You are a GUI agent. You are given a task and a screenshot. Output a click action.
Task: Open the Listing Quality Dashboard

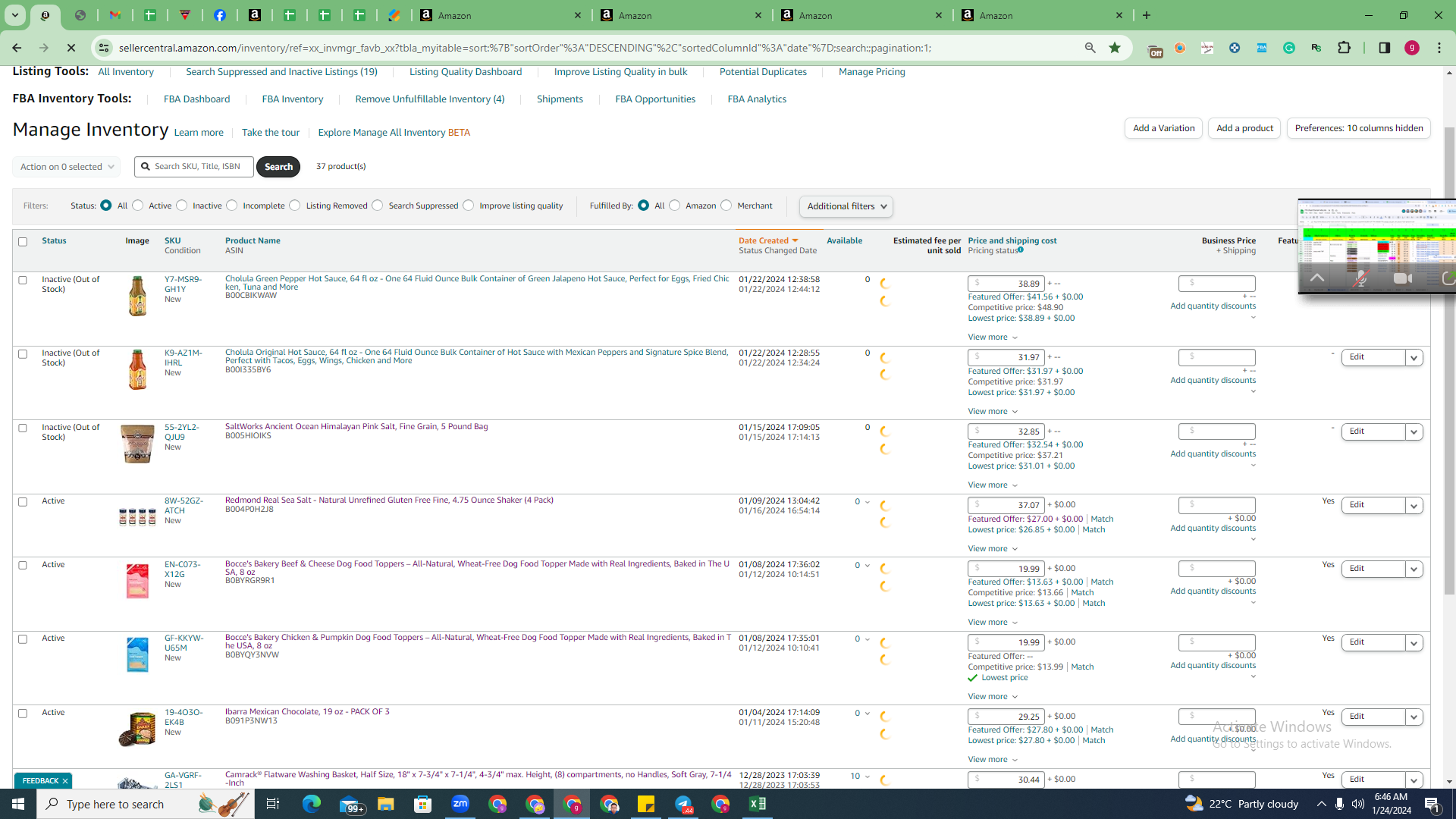466,72
